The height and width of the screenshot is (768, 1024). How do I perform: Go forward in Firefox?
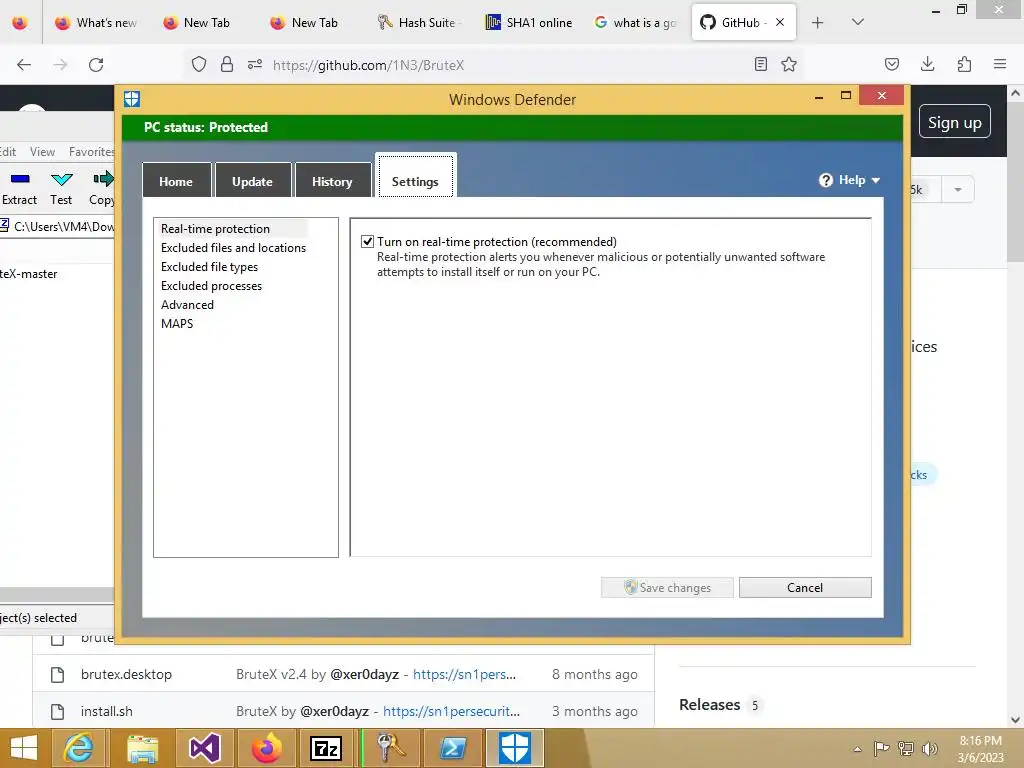(60, 64)
